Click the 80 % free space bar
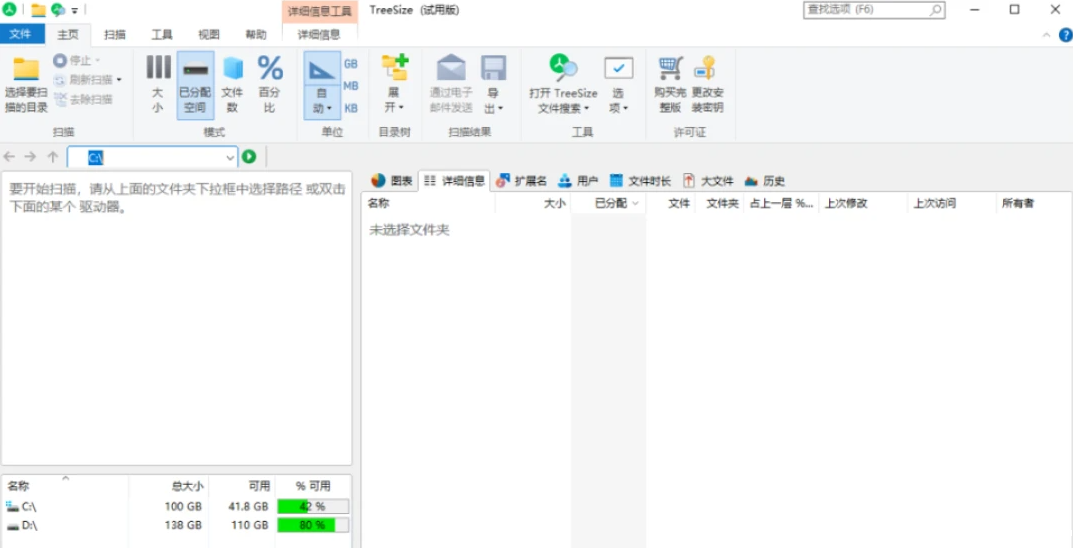The height and width of the screenshot is (548, 1073). pyautogui.click(x=313, y=525)
